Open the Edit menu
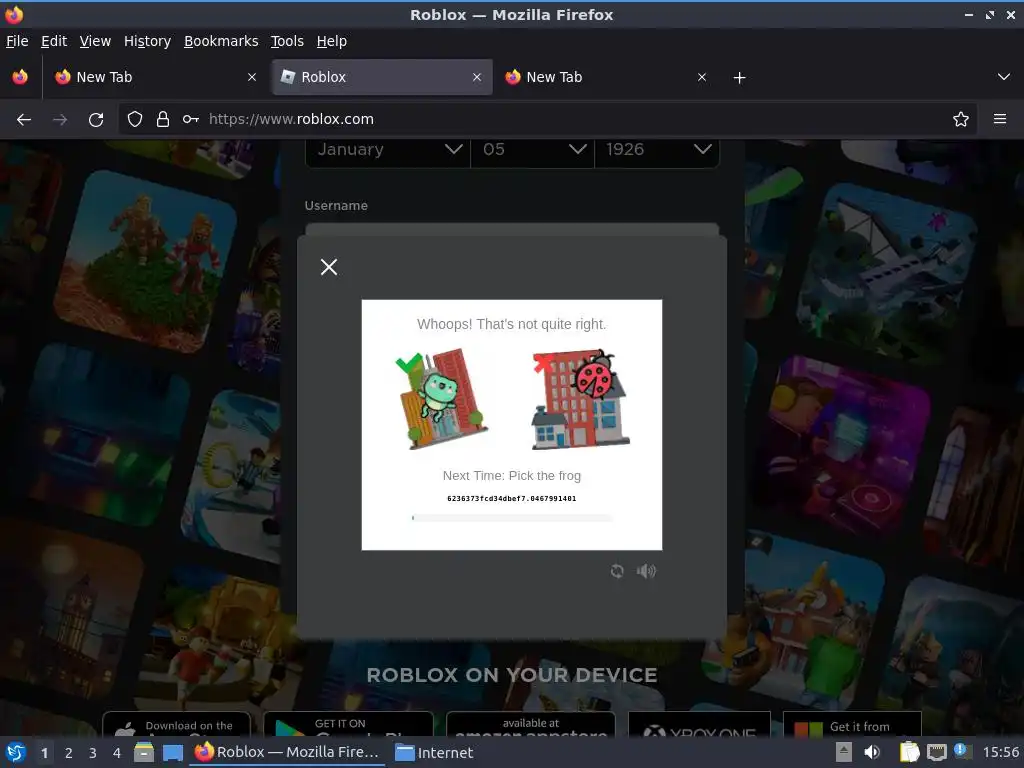 point(54,41)
